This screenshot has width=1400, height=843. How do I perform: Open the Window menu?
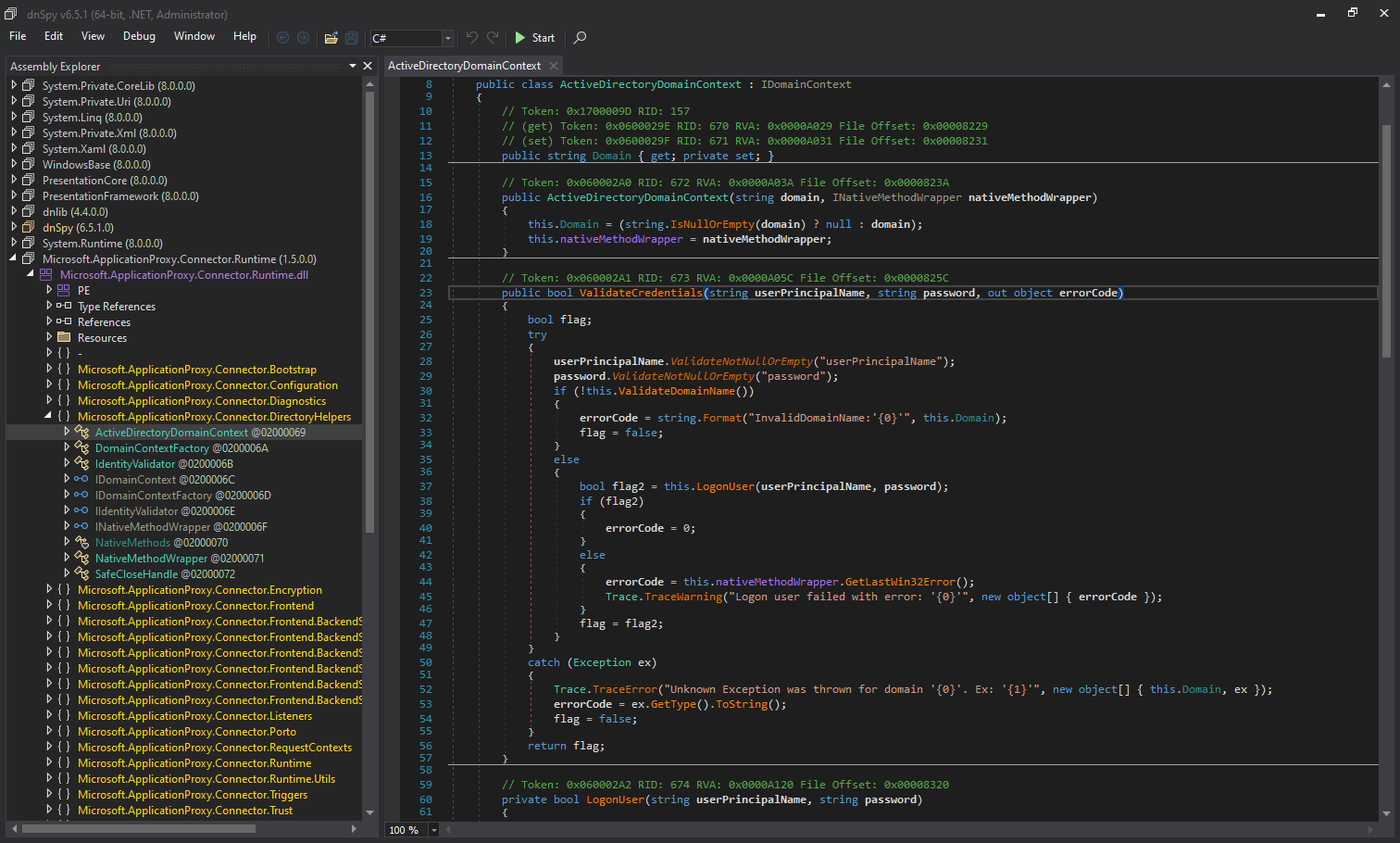(194, 36)
